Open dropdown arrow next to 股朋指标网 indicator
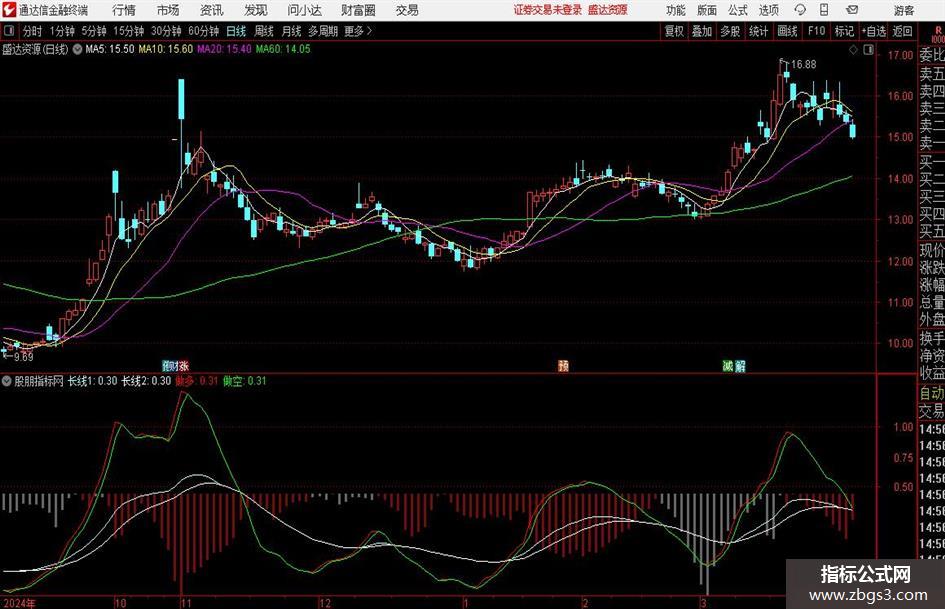The height and width of the screenshot is (609, 945). coord(7,381)
